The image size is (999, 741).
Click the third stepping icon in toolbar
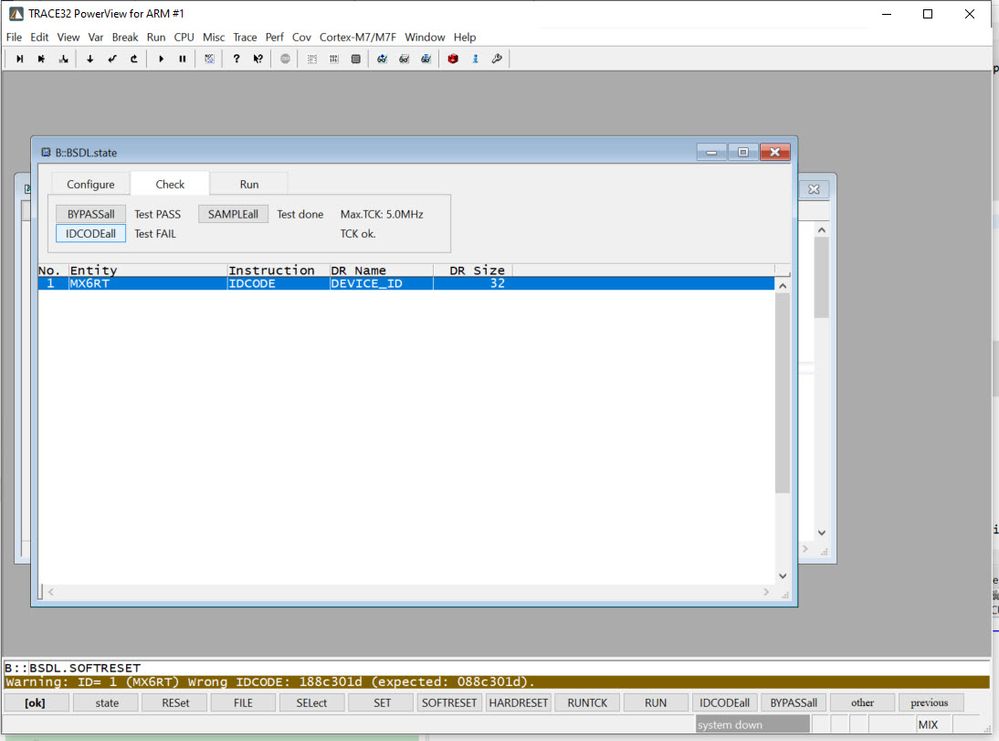(63, 59)
